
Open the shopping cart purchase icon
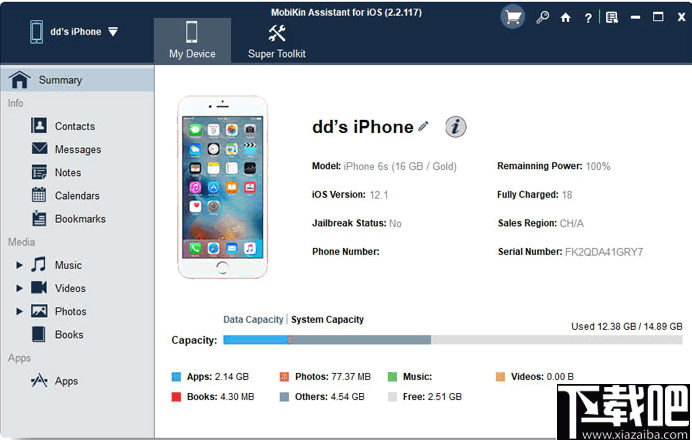pos(512,17)
